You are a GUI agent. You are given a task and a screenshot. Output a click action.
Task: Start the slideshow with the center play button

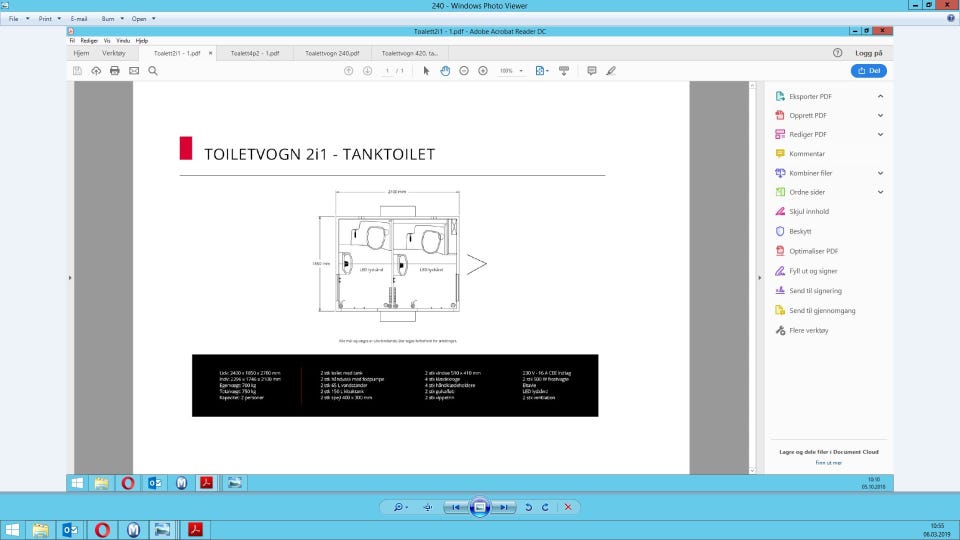[x=480, y=507]
